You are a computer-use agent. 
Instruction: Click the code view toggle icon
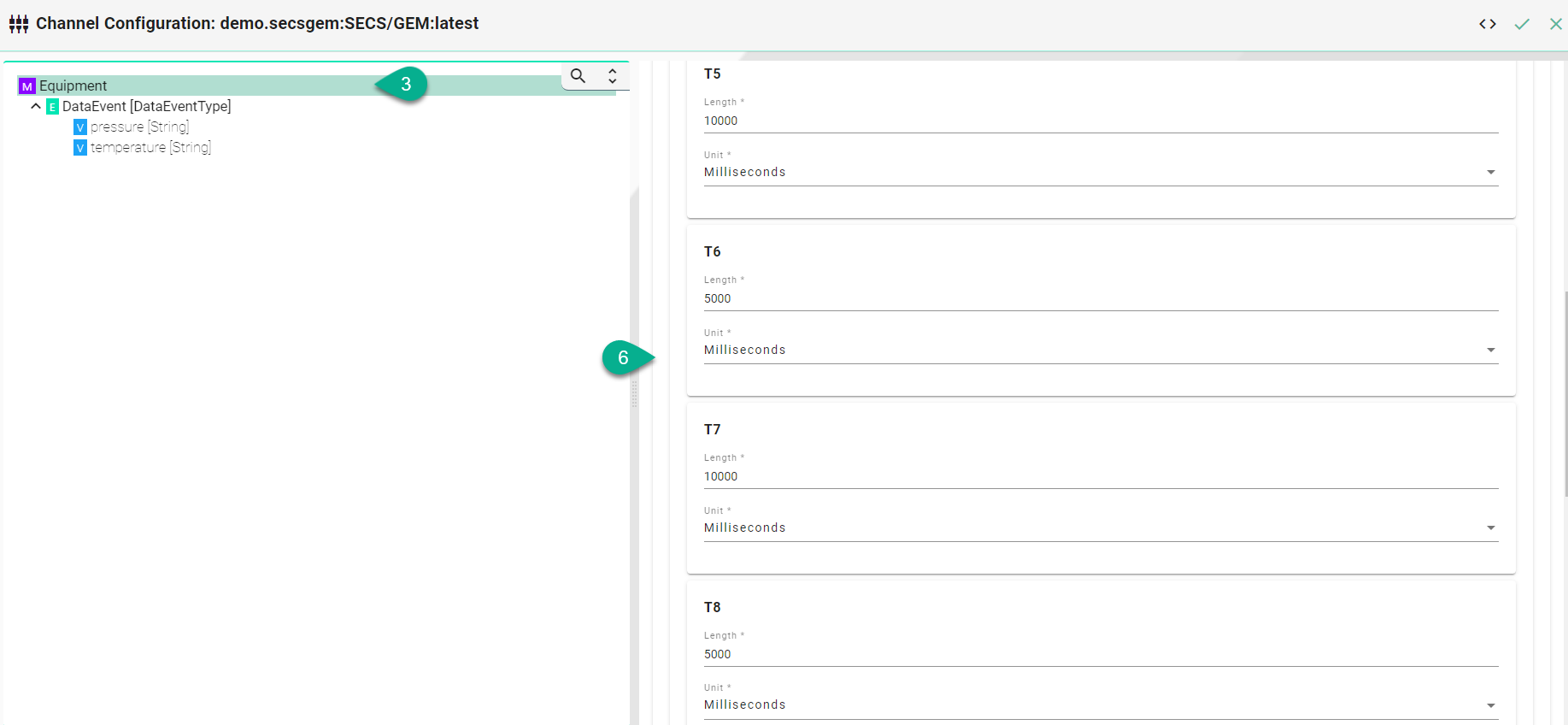[1487, 24]
